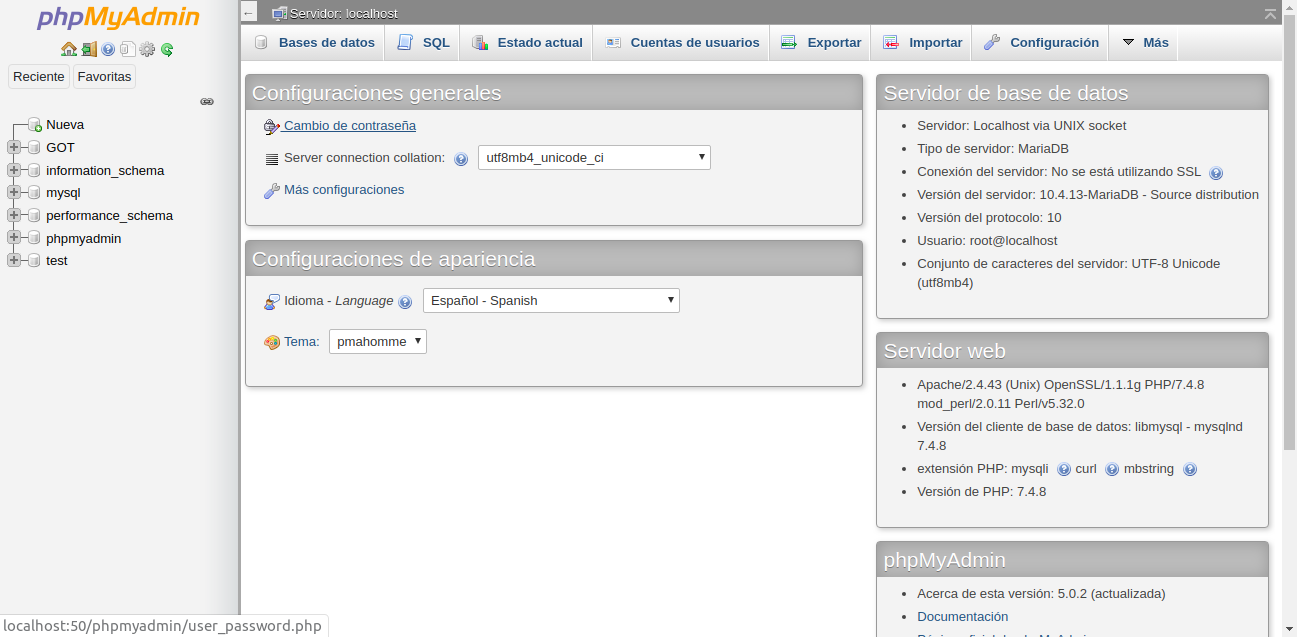Viewport: 1297px width, 637px height.
Task: Open the MariaDB documentation pages icon
Action: point(127,49)
